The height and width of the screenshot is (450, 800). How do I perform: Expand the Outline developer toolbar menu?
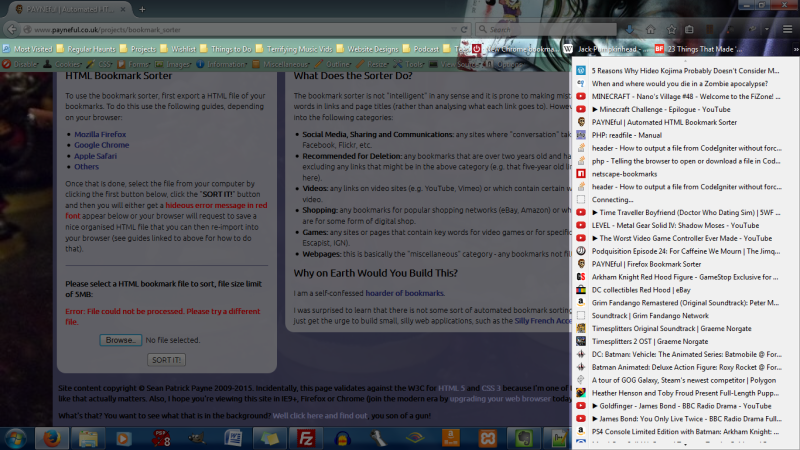point(334,64)
